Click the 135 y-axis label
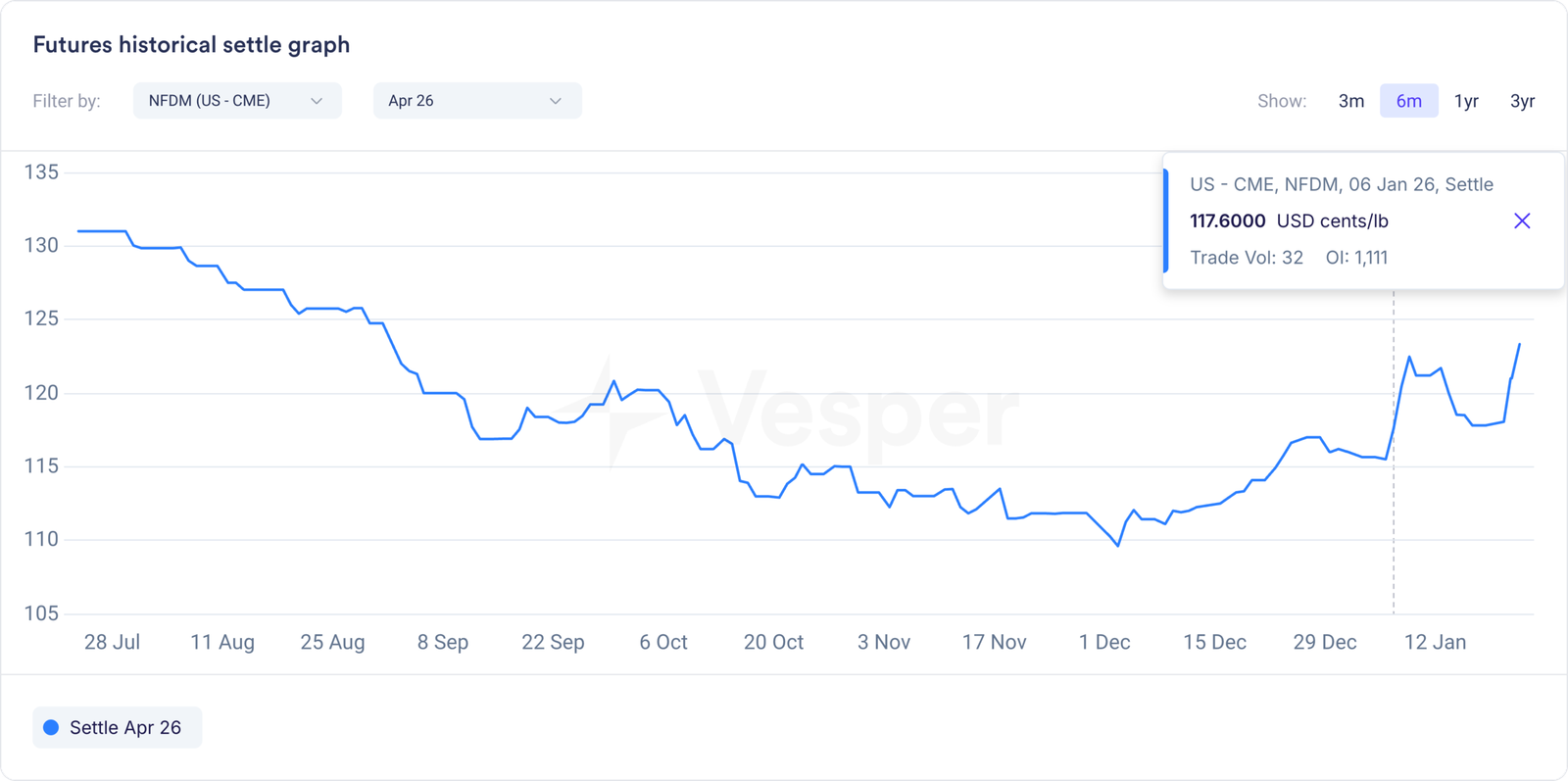This screenshot has width=1568, height=781. (41, 172)
